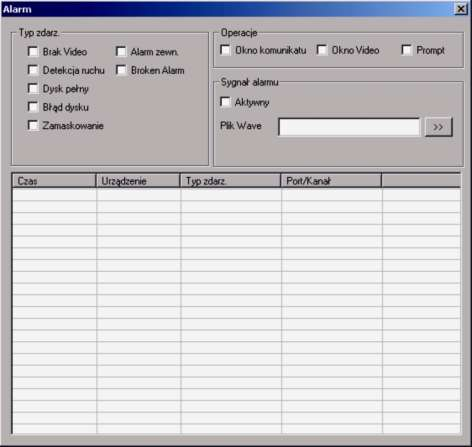Select the Port/Kanał column header
Viewport: 472px width, 447px height.
point(332,181)
